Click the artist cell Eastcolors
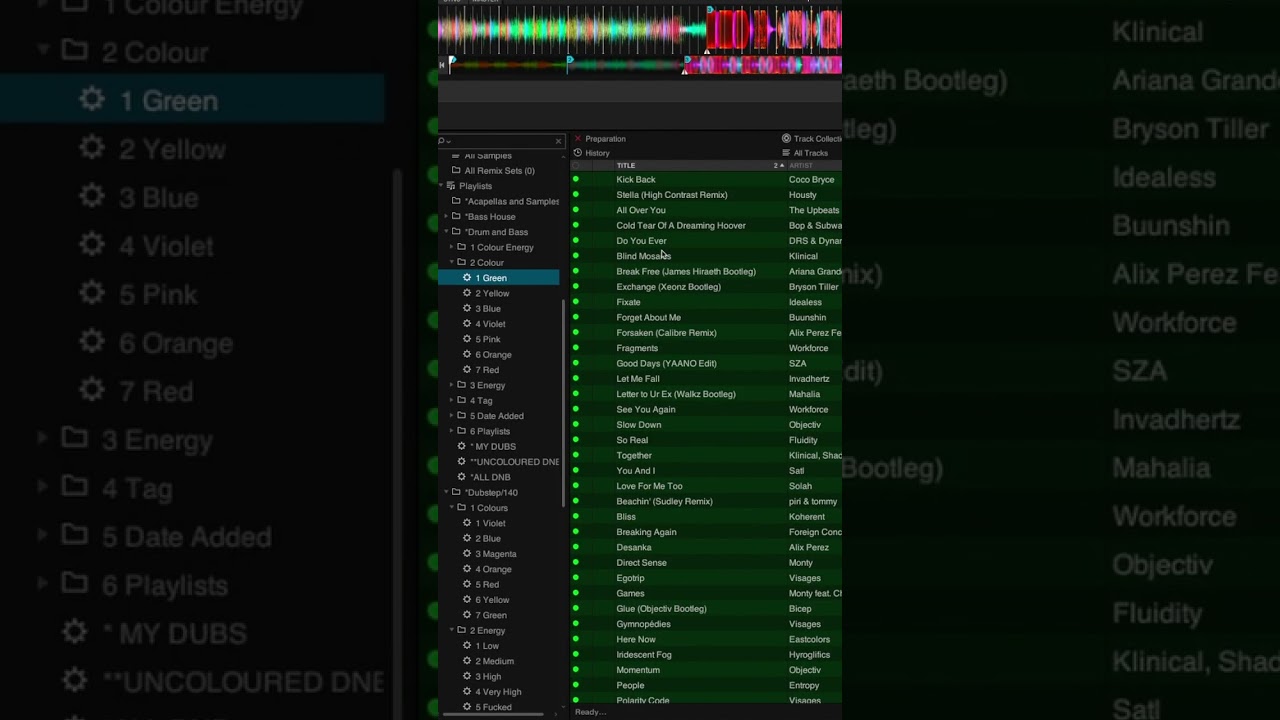 tap(809, 640)
